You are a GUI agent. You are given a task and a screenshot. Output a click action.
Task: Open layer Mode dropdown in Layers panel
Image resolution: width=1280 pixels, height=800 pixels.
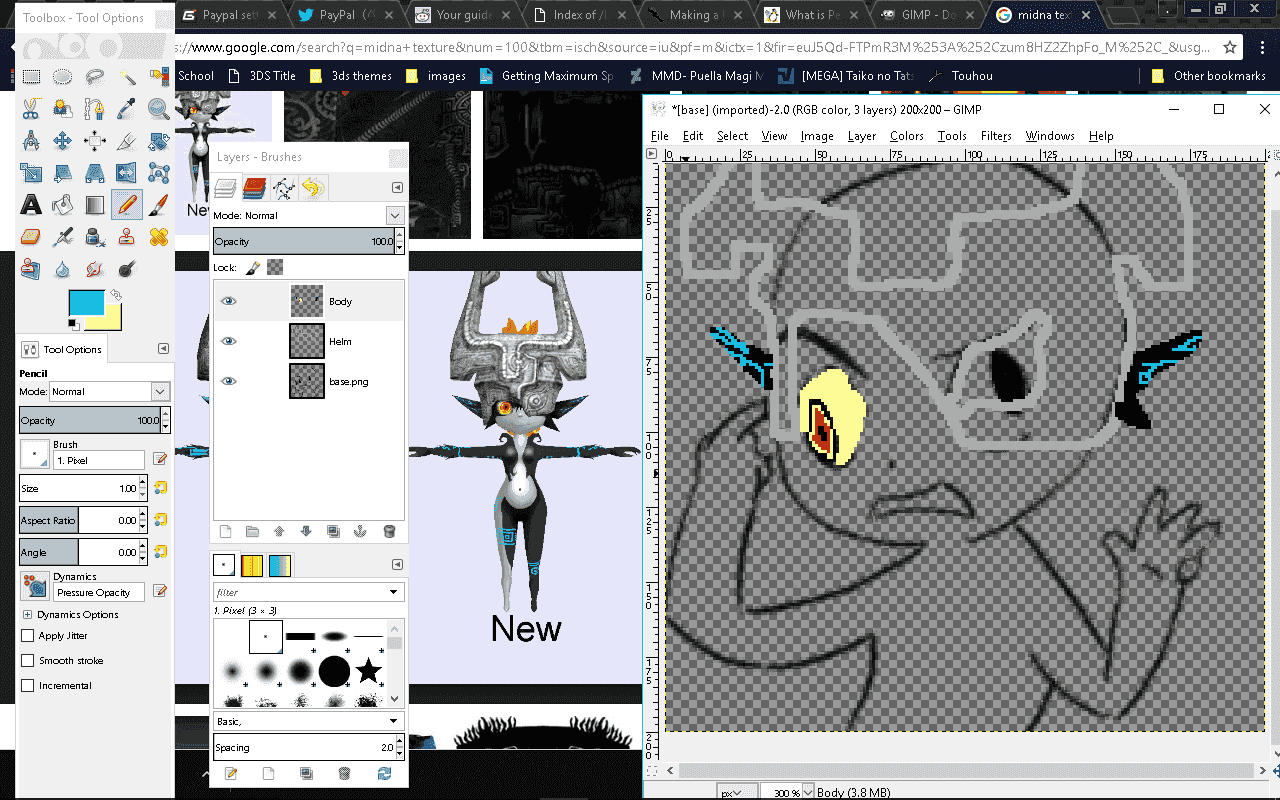[x=395, y=215]
